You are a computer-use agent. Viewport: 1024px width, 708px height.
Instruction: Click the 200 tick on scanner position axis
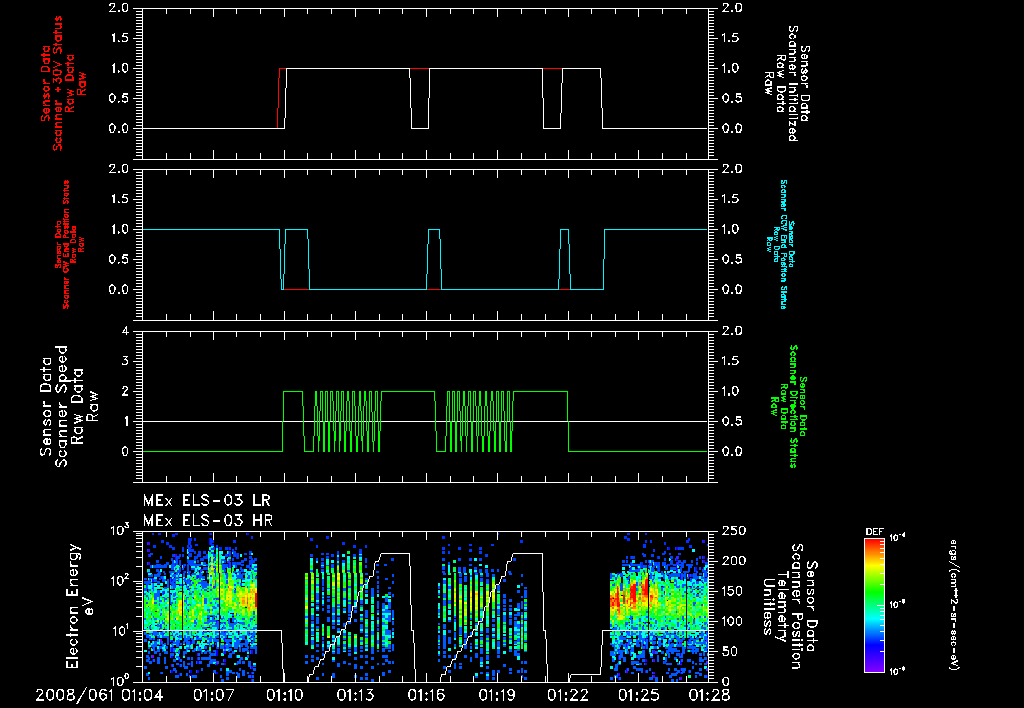click(735, 561)
